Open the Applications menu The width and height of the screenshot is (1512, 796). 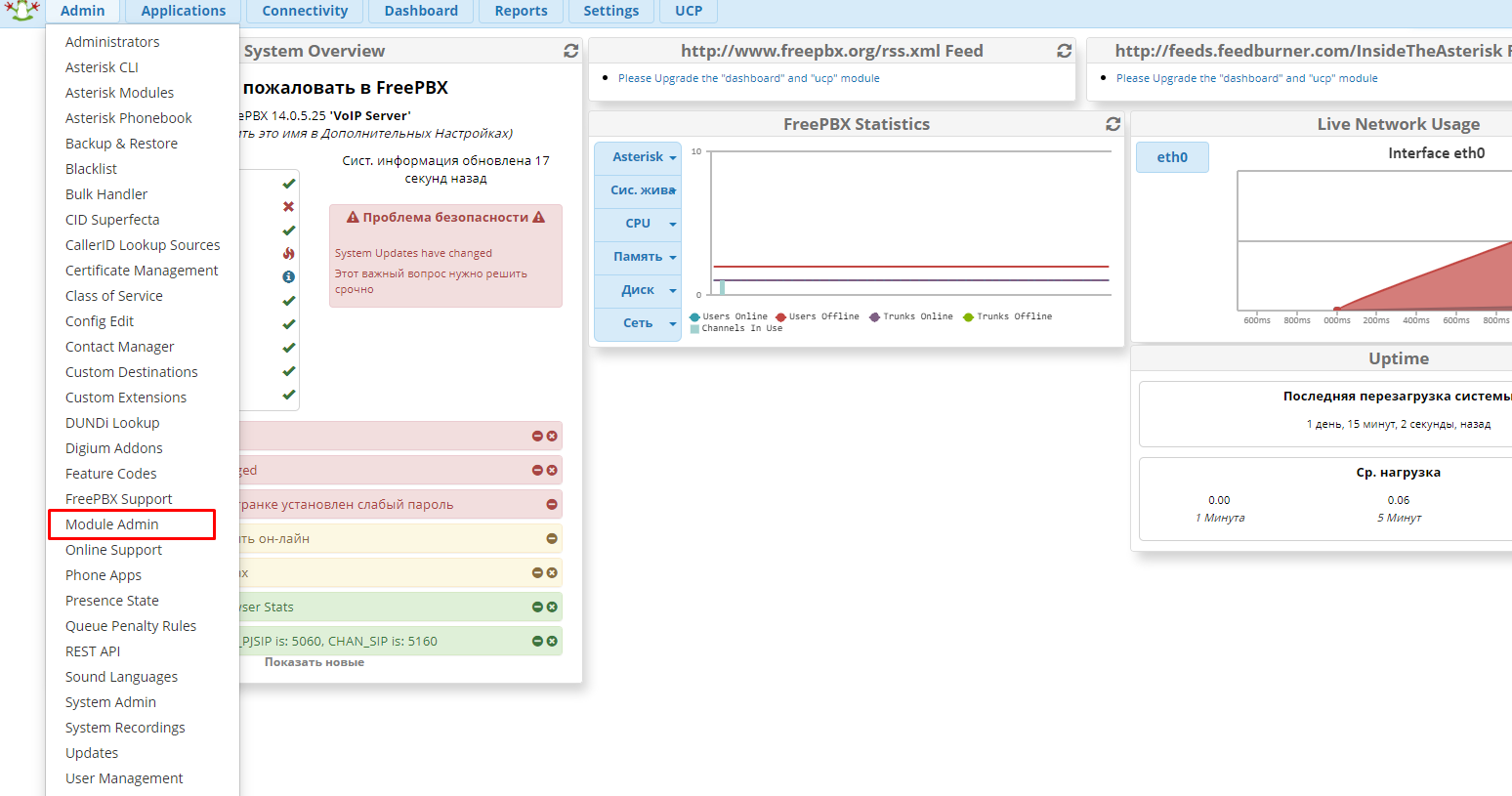[184, 11]
